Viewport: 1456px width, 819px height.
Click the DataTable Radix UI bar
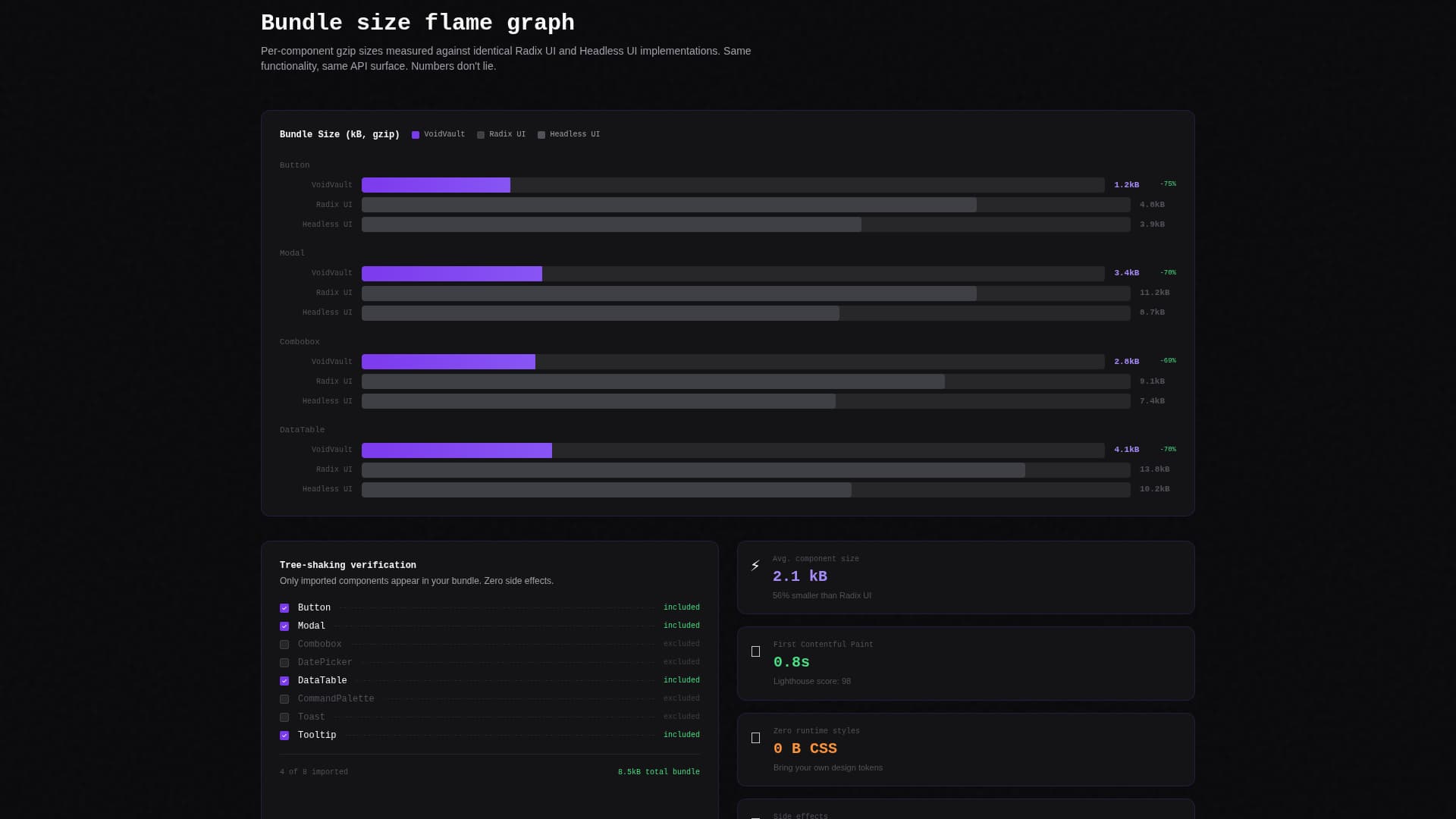click(693, 470)
